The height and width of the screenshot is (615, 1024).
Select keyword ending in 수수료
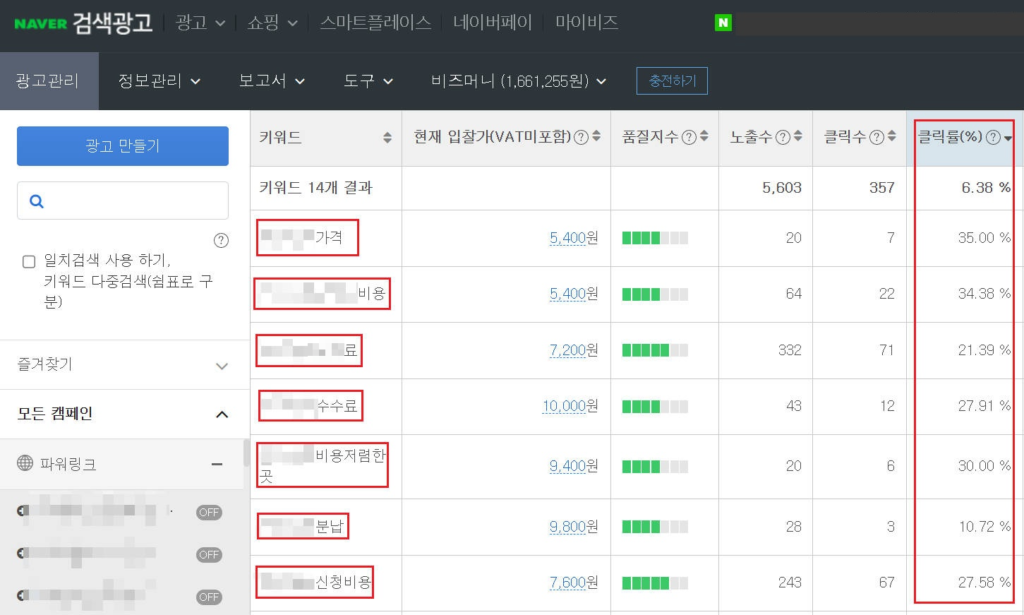tap(310, 406)
